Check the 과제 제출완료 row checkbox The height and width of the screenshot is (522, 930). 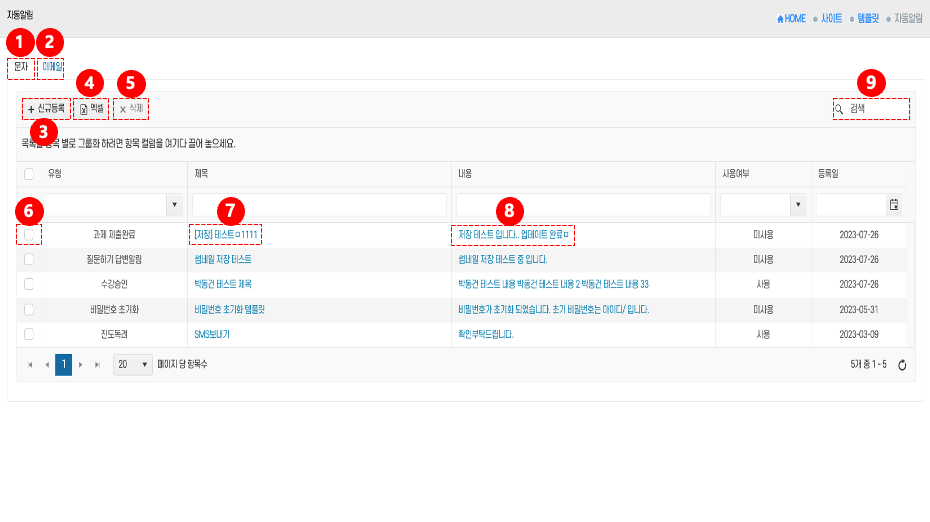29,234
